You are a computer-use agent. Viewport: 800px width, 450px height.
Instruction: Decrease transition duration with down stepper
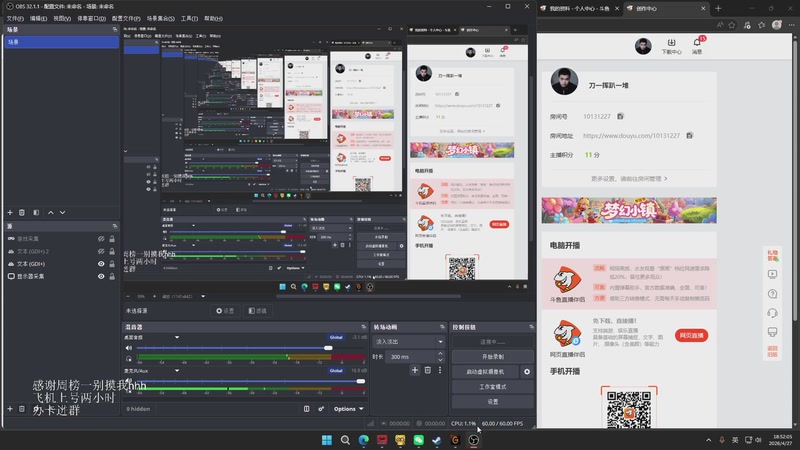coord(440,360)
